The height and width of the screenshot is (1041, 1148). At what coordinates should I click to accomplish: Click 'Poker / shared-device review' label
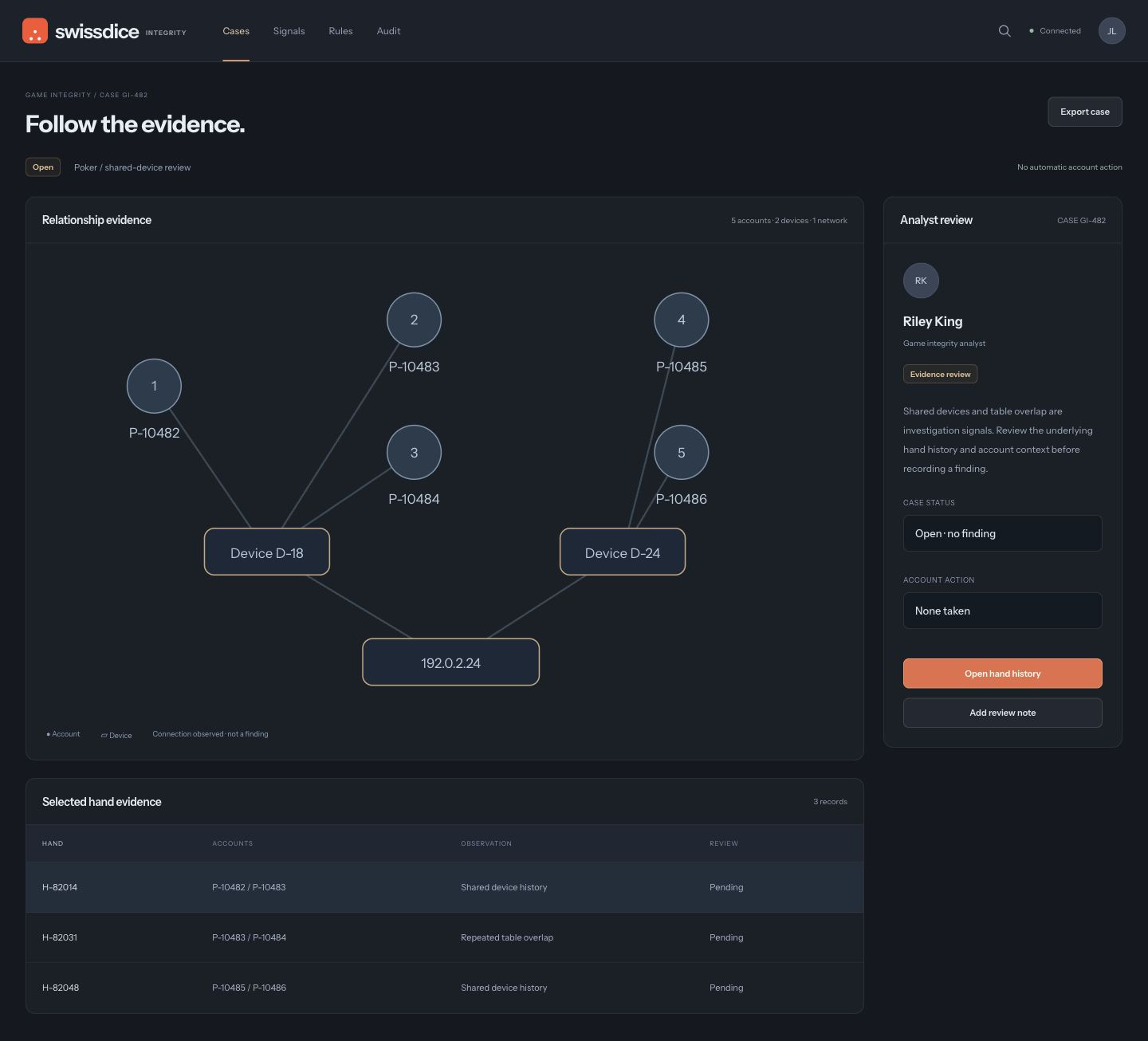click(132, 167)
